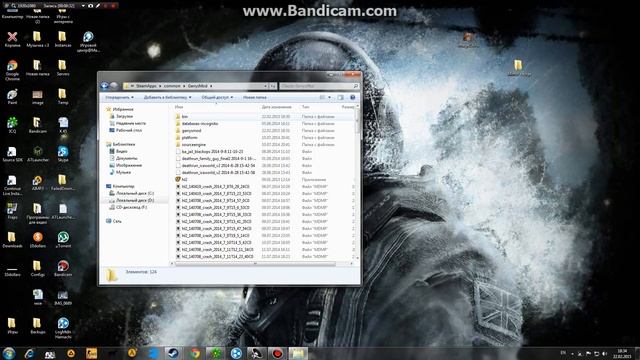Launch Skype from the desktop
Screen dimensions: 640x360
63,154
